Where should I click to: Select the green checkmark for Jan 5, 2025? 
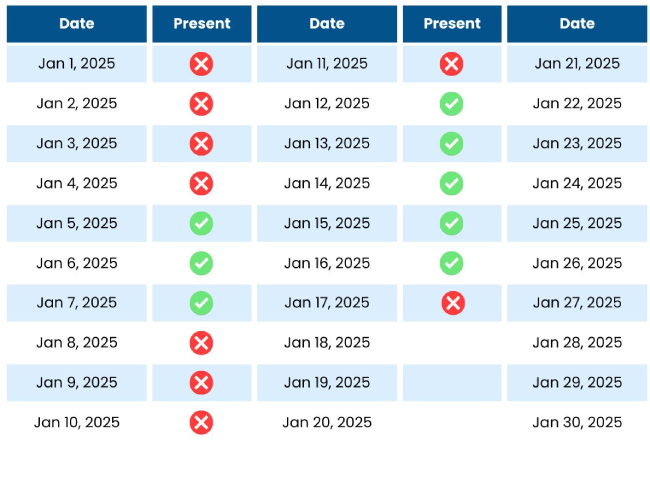pos(201,223)
